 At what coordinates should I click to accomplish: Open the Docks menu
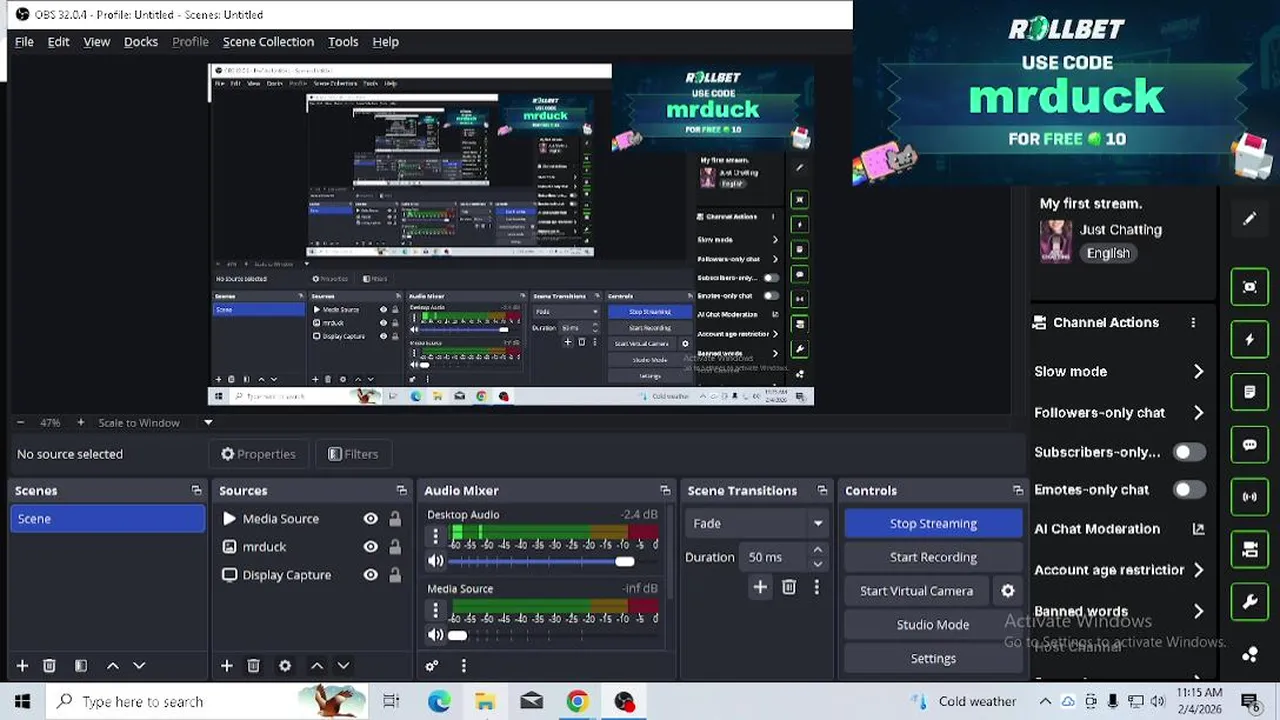(x=140, y=42)
